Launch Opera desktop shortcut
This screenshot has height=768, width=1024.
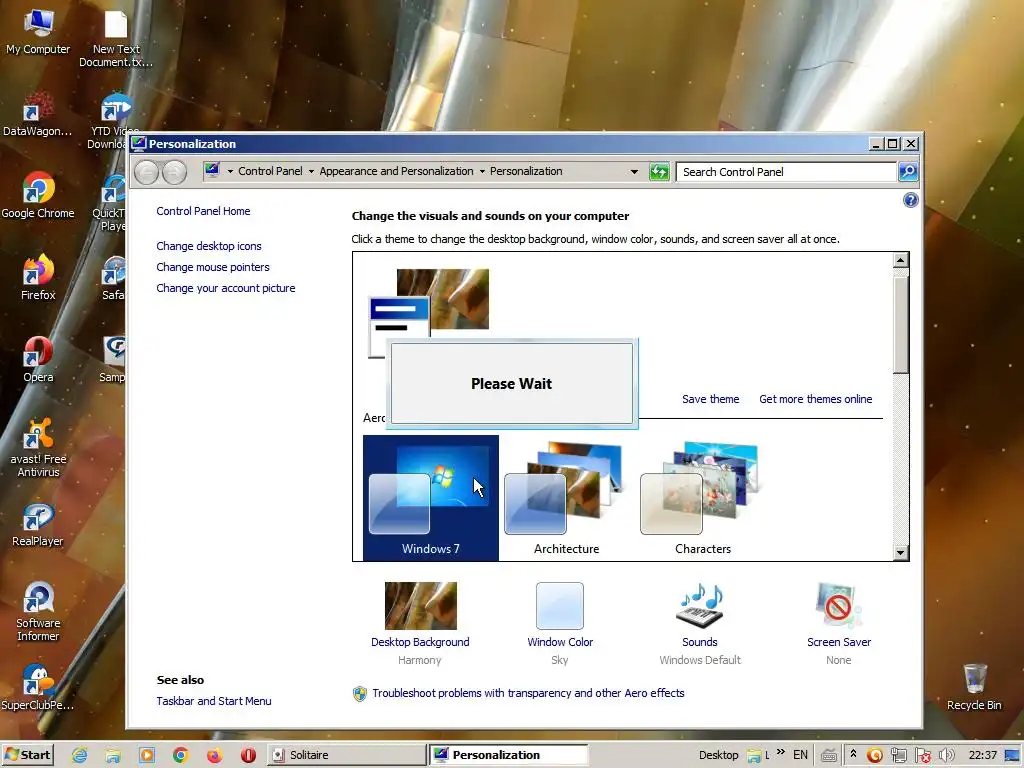(38, 360)
